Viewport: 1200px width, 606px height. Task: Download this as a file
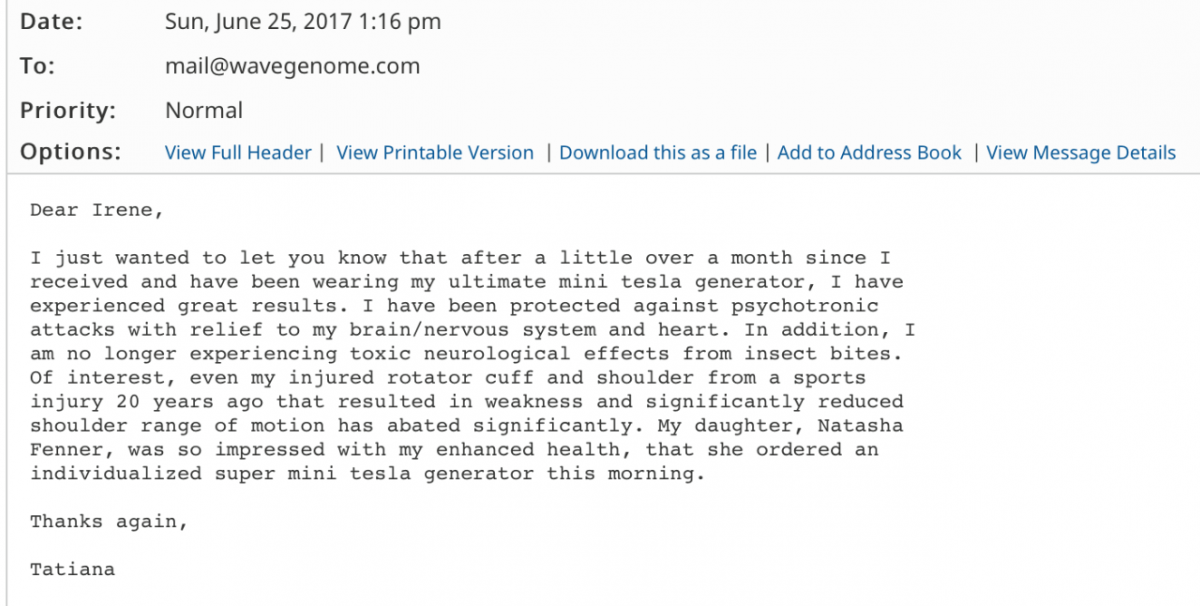(x=658, y=153)
